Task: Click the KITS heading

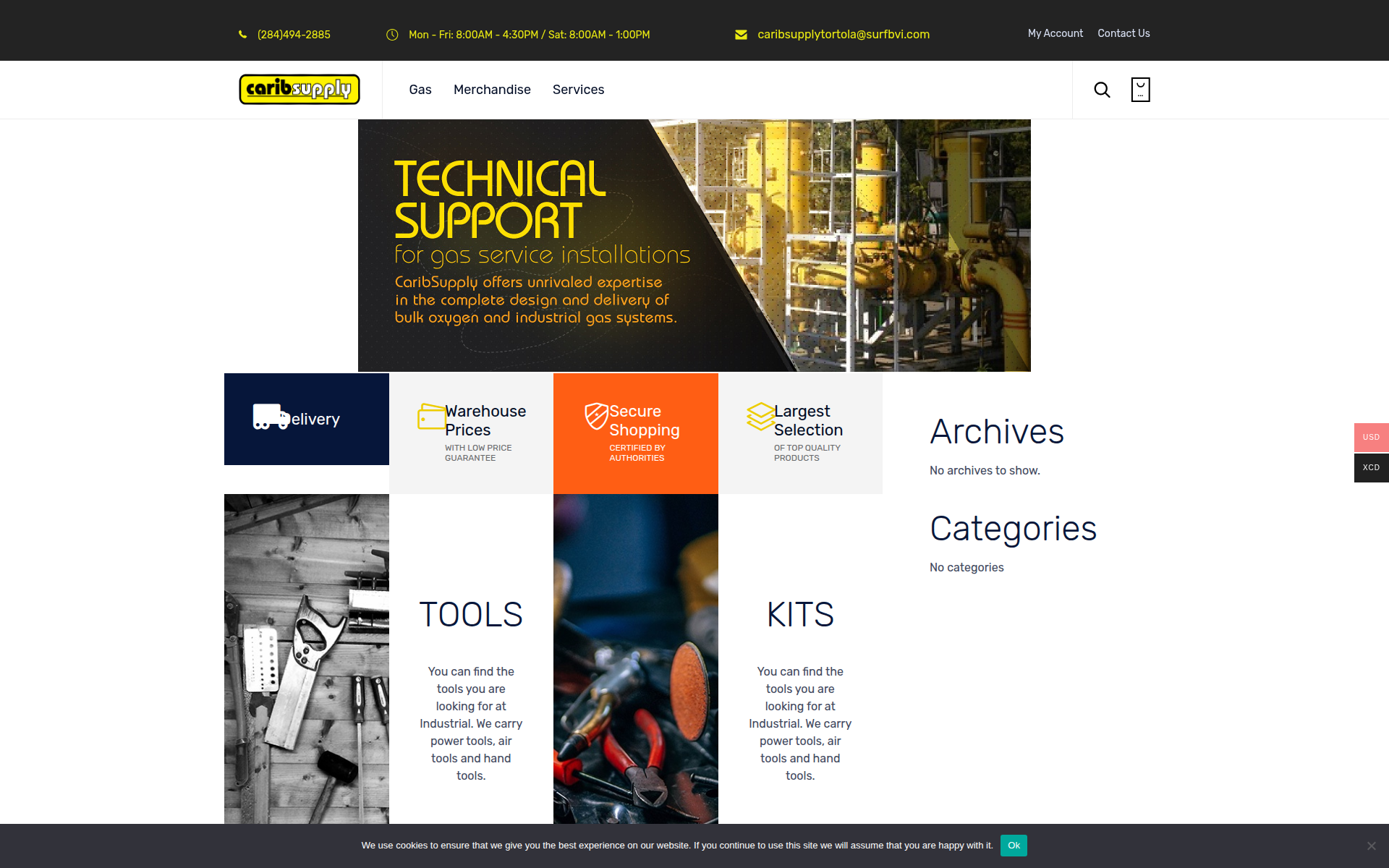Action: (x=800, y=615)
